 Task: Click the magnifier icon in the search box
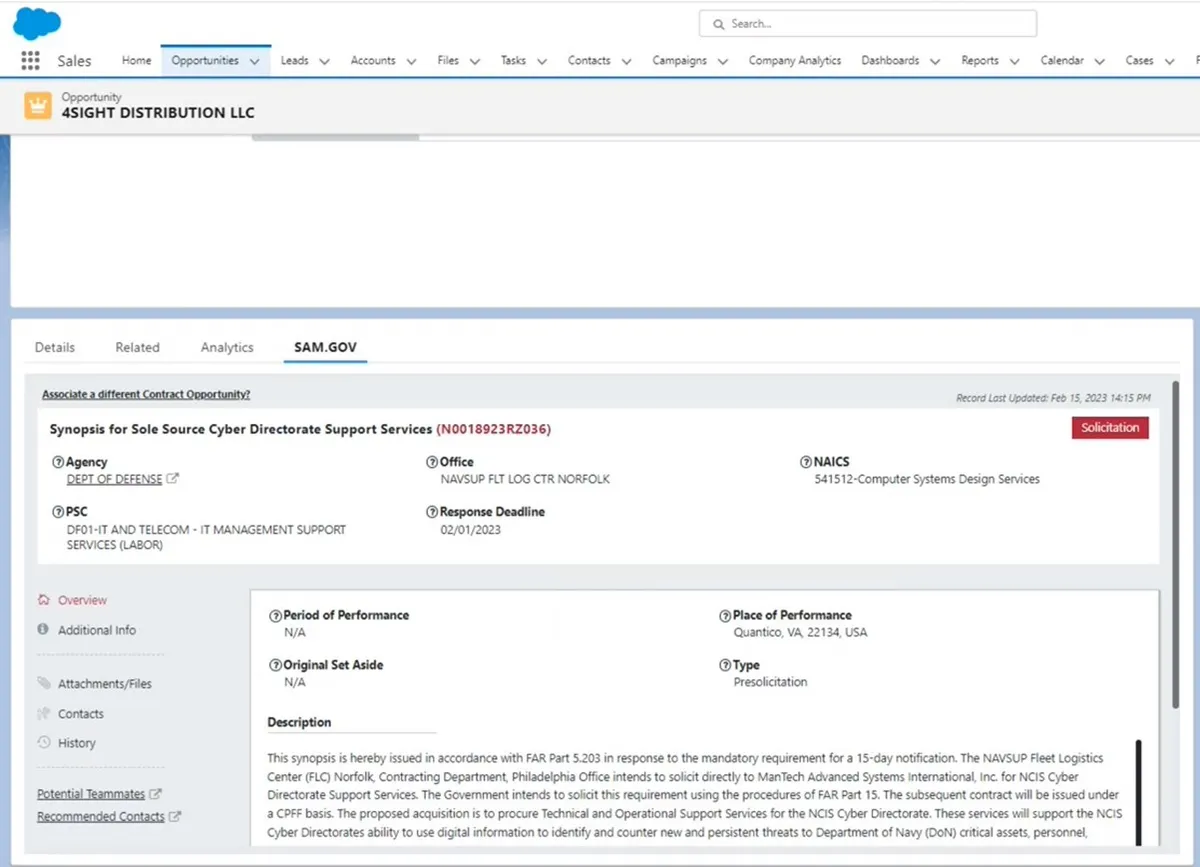click(x=718, y=24)
